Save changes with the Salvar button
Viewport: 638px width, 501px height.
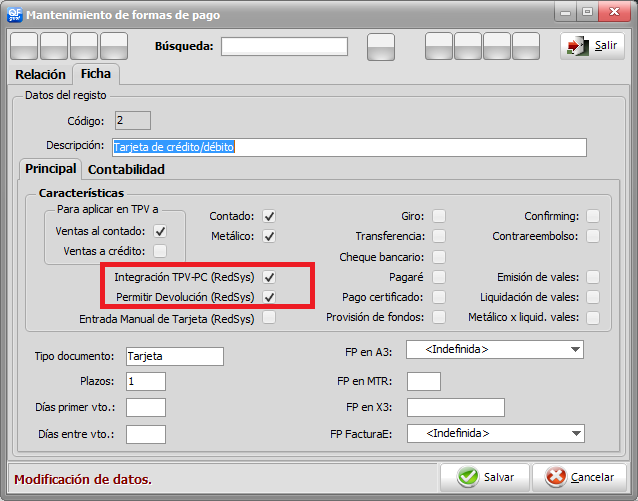pyautogui.click(x=485, y=477)
